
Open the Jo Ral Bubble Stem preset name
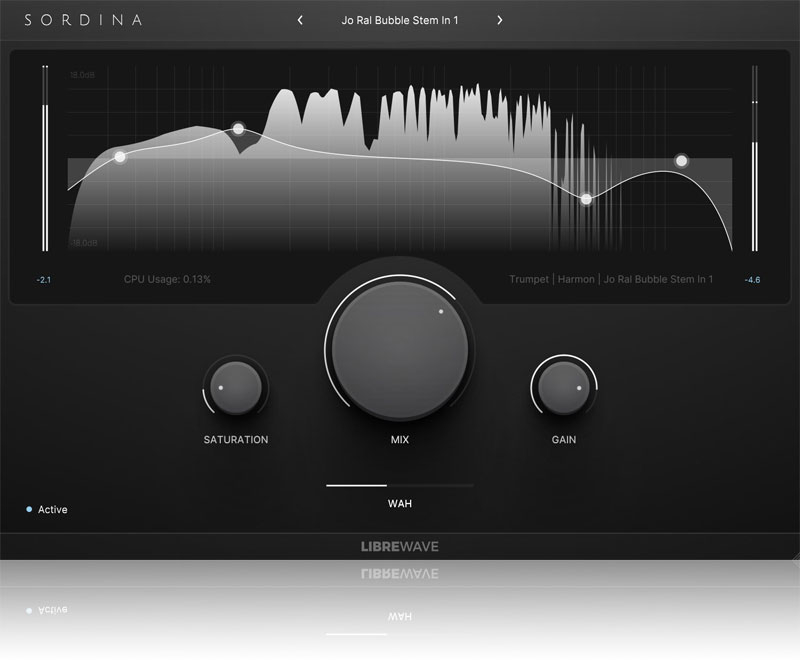[x=400, y=20]
